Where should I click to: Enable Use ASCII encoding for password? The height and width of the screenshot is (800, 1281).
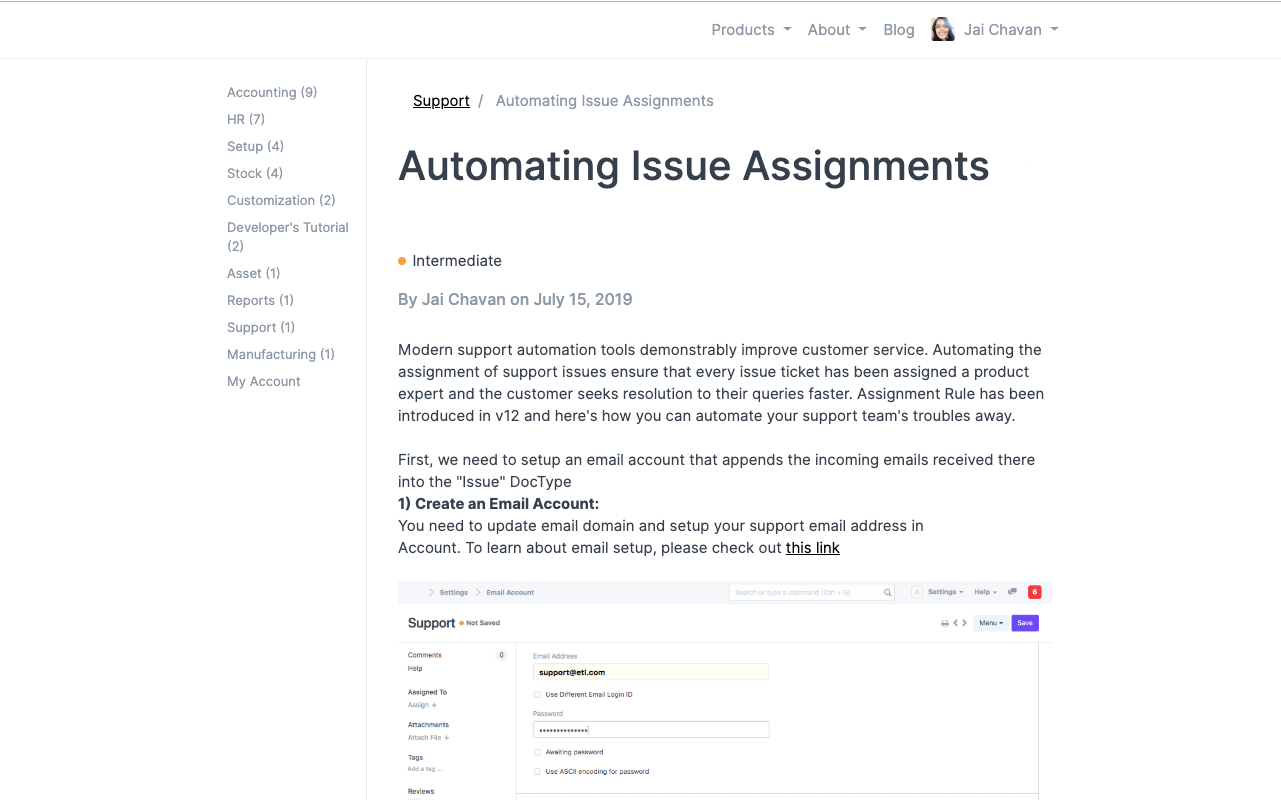pos(537,772)
